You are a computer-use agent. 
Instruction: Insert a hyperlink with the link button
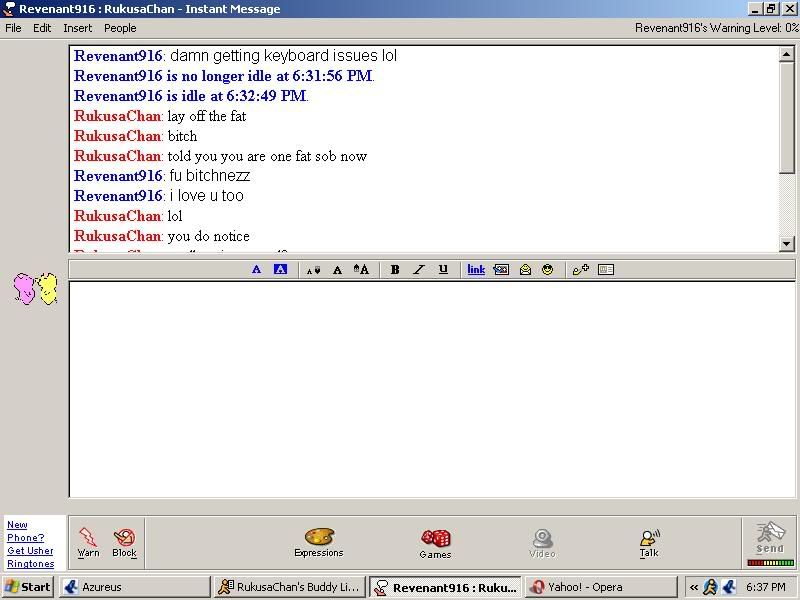point(476,269)
